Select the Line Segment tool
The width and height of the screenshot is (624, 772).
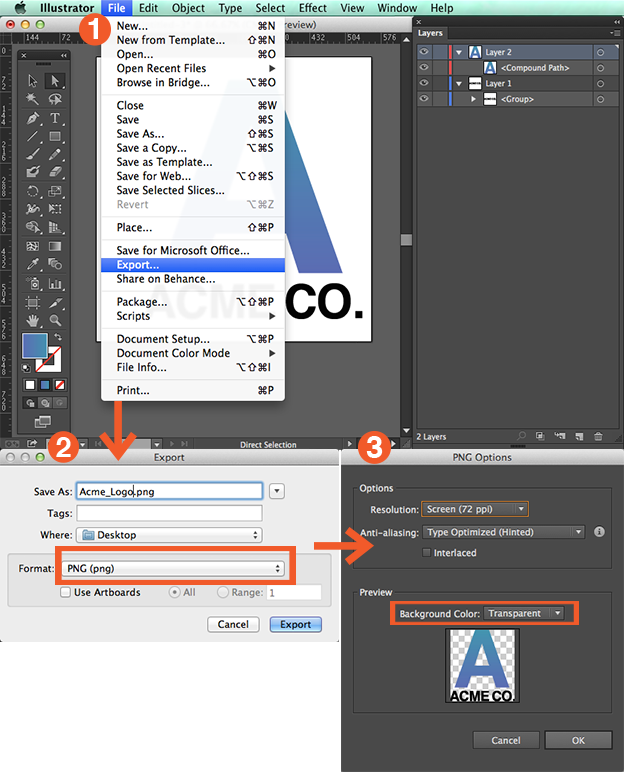tap(33, 136)
